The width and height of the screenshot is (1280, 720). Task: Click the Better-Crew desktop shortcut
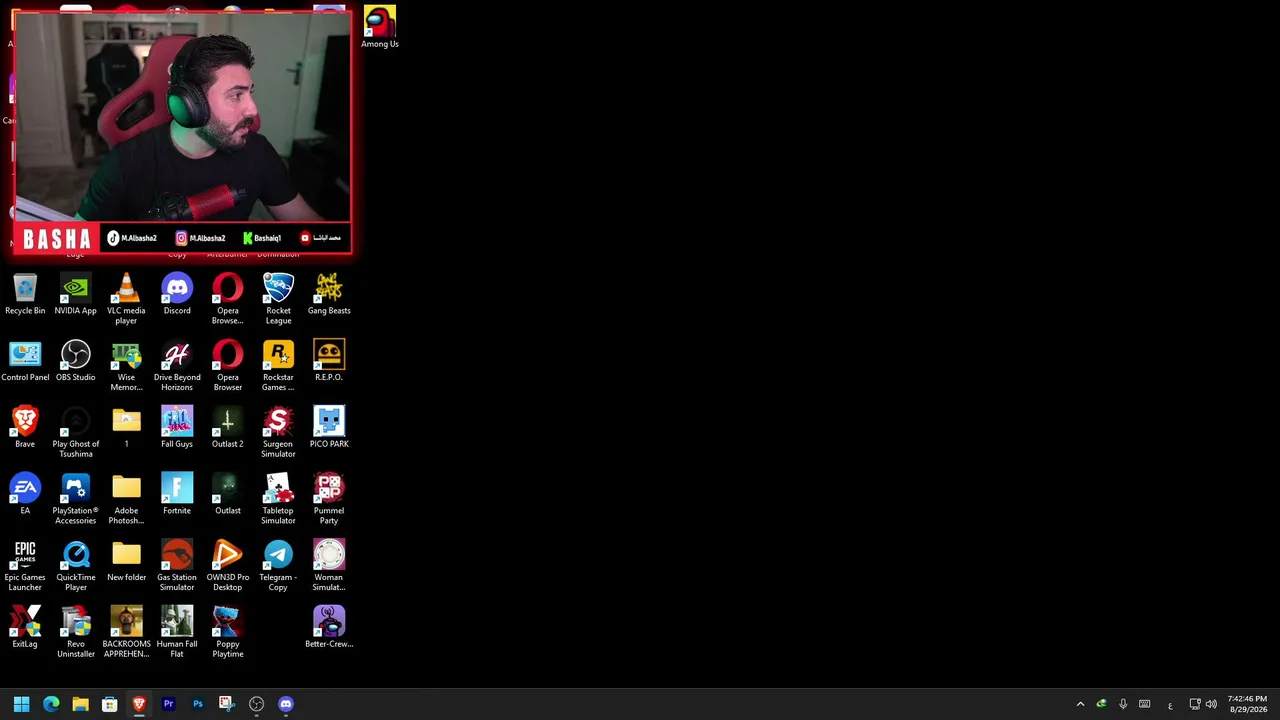pyautogui.click(x=329, y=627)
